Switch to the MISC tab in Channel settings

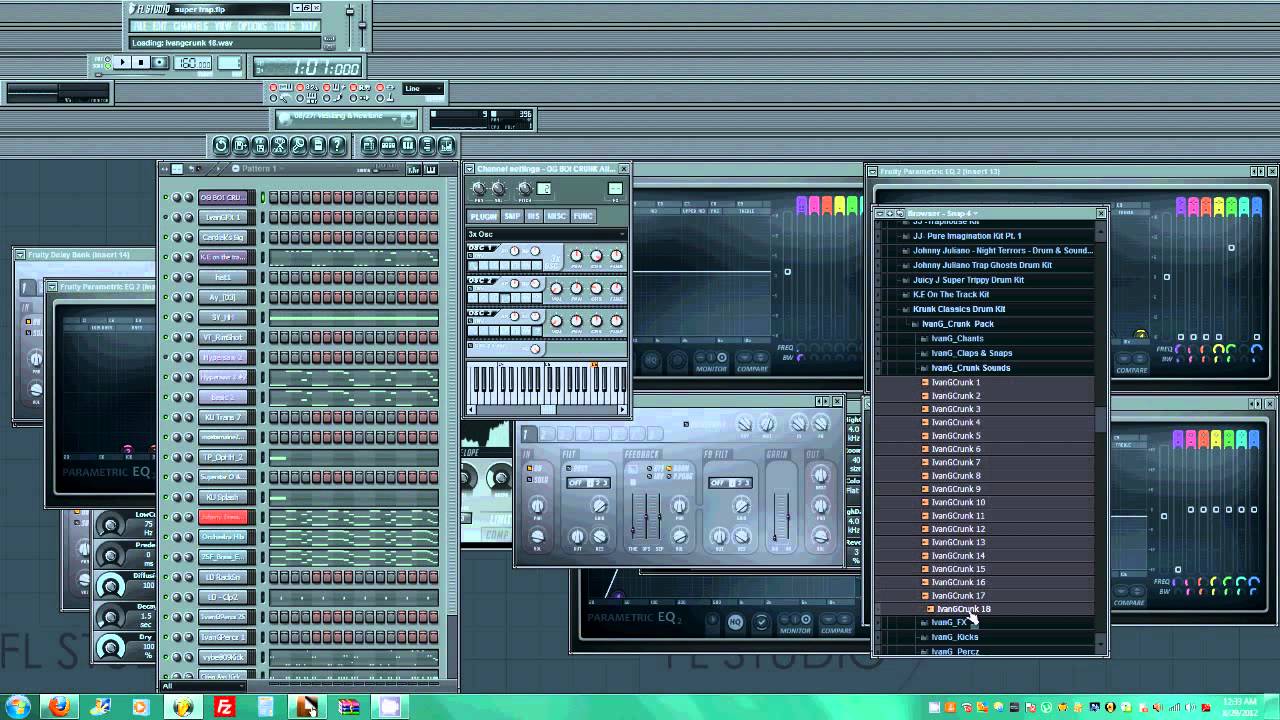(x=556, y=216)
